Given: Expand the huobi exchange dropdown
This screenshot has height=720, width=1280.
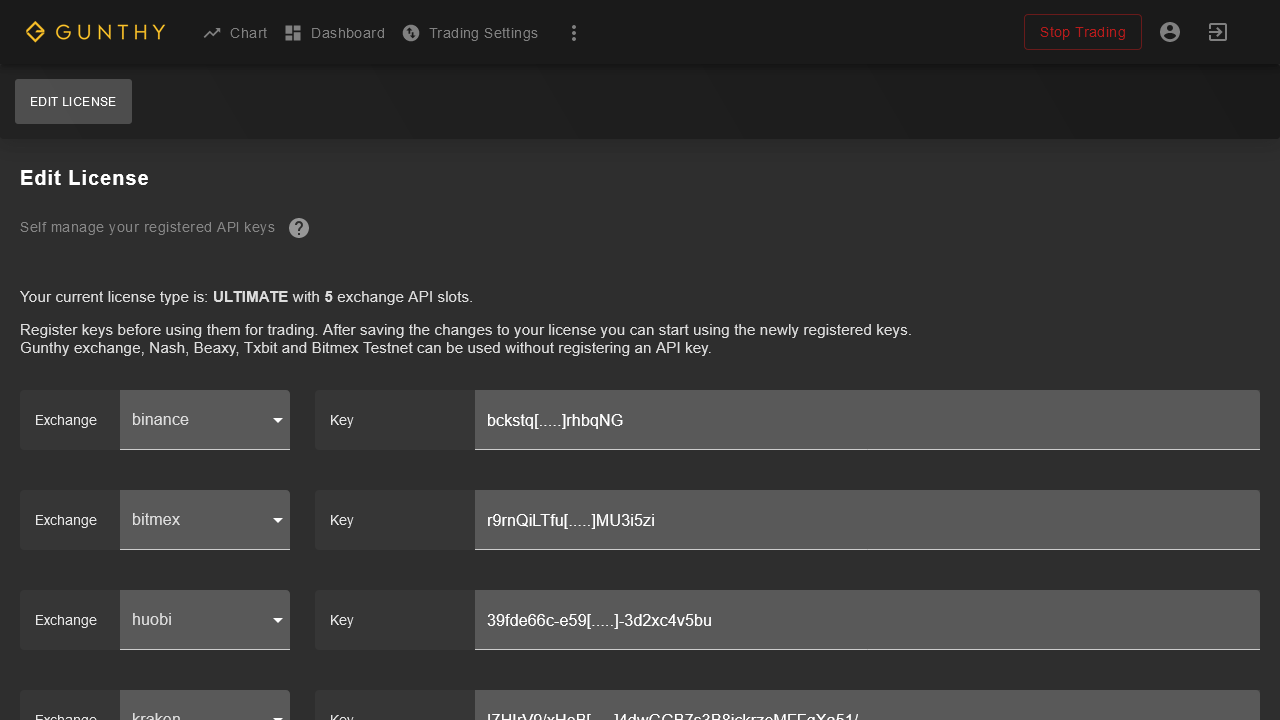Looking at the screenshot, I should point(205,620).
